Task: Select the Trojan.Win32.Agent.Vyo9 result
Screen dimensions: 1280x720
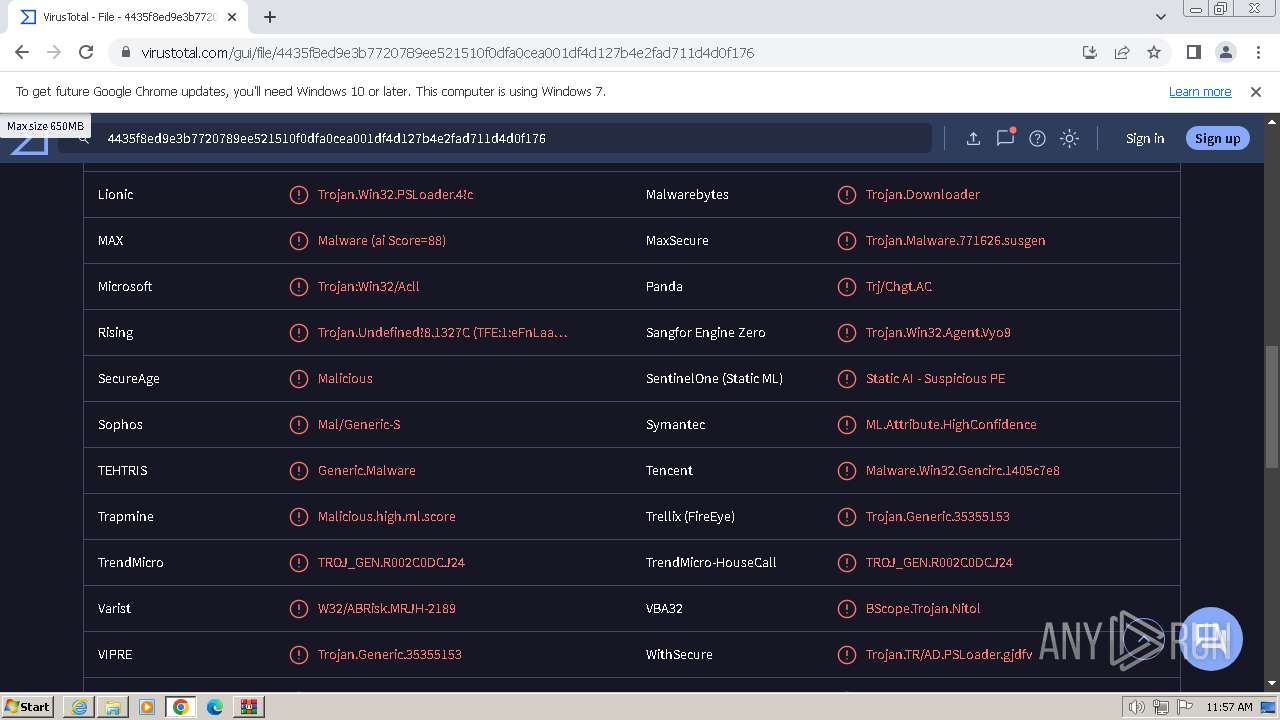Action: click(x=938, y=332)
